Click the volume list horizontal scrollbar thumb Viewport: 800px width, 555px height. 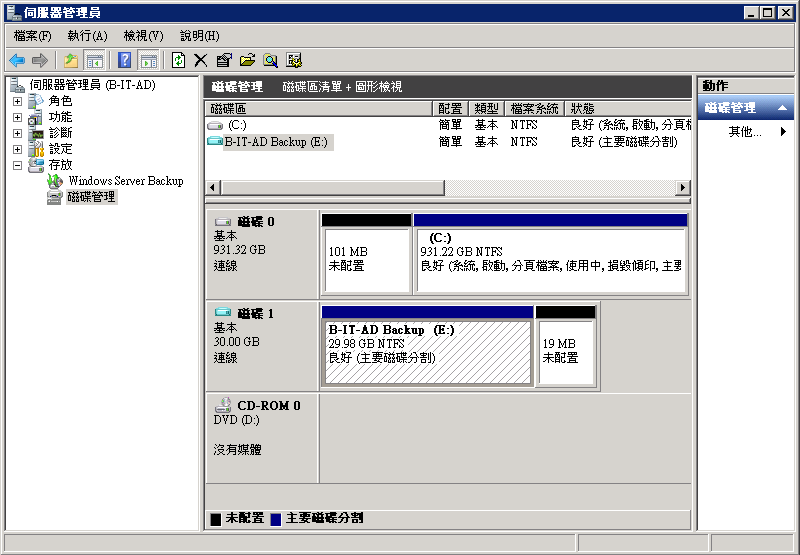click(333, 188)
